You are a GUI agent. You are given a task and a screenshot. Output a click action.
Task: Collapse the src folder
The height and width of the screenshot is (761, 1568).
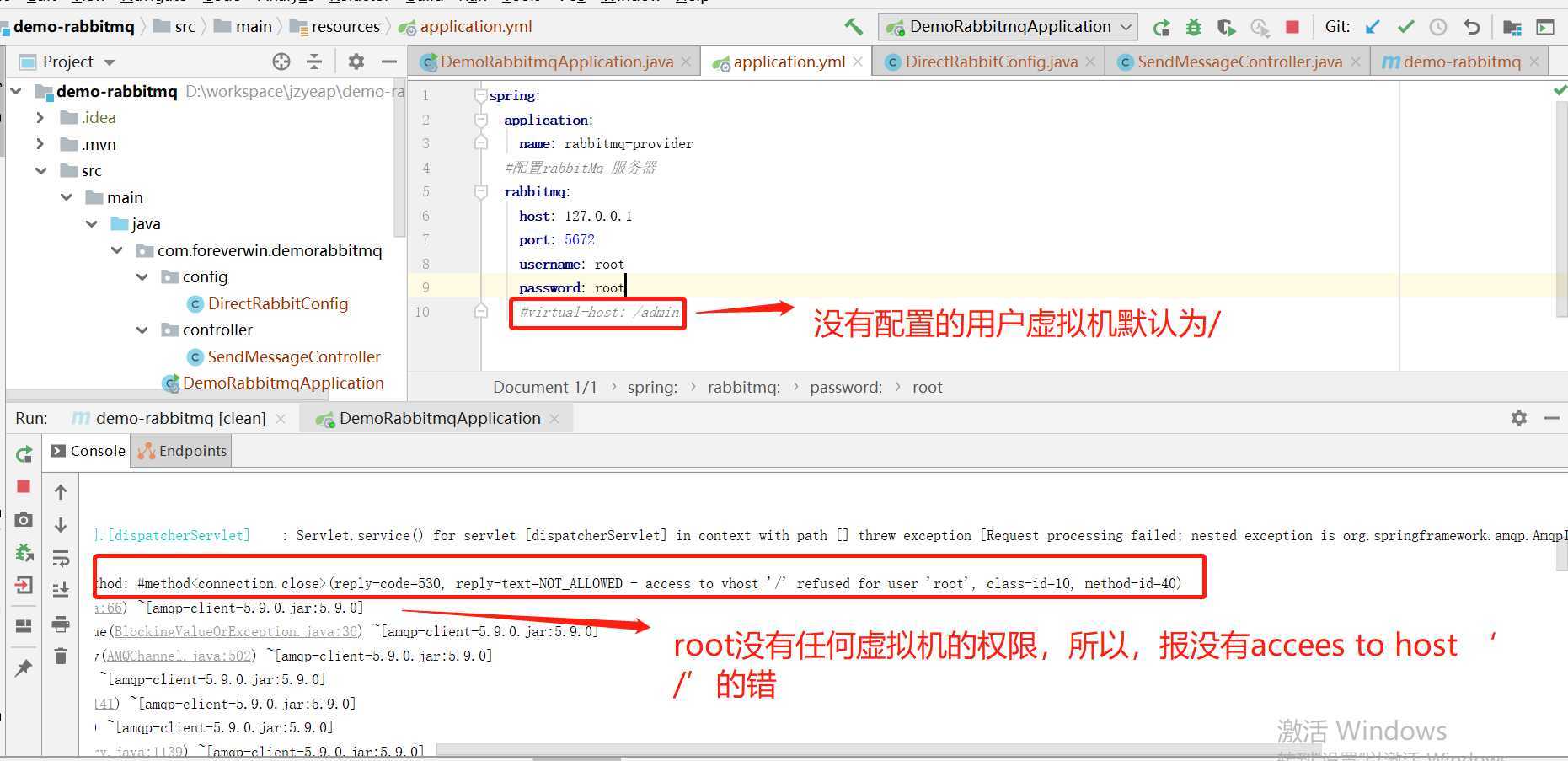(40, 171)
